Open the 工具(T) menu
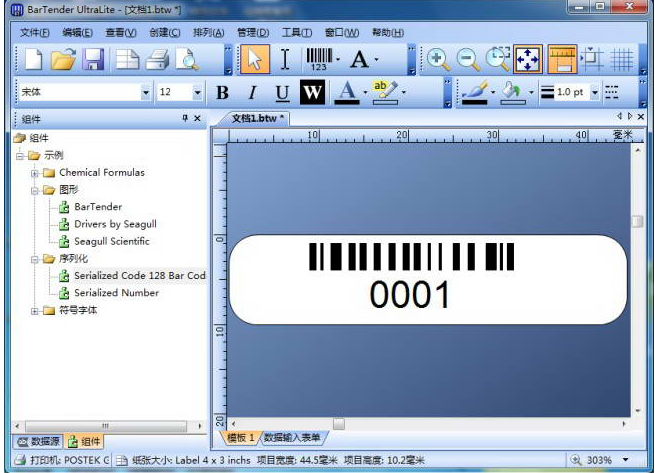The image size is (655, 473). pos(297,33)
